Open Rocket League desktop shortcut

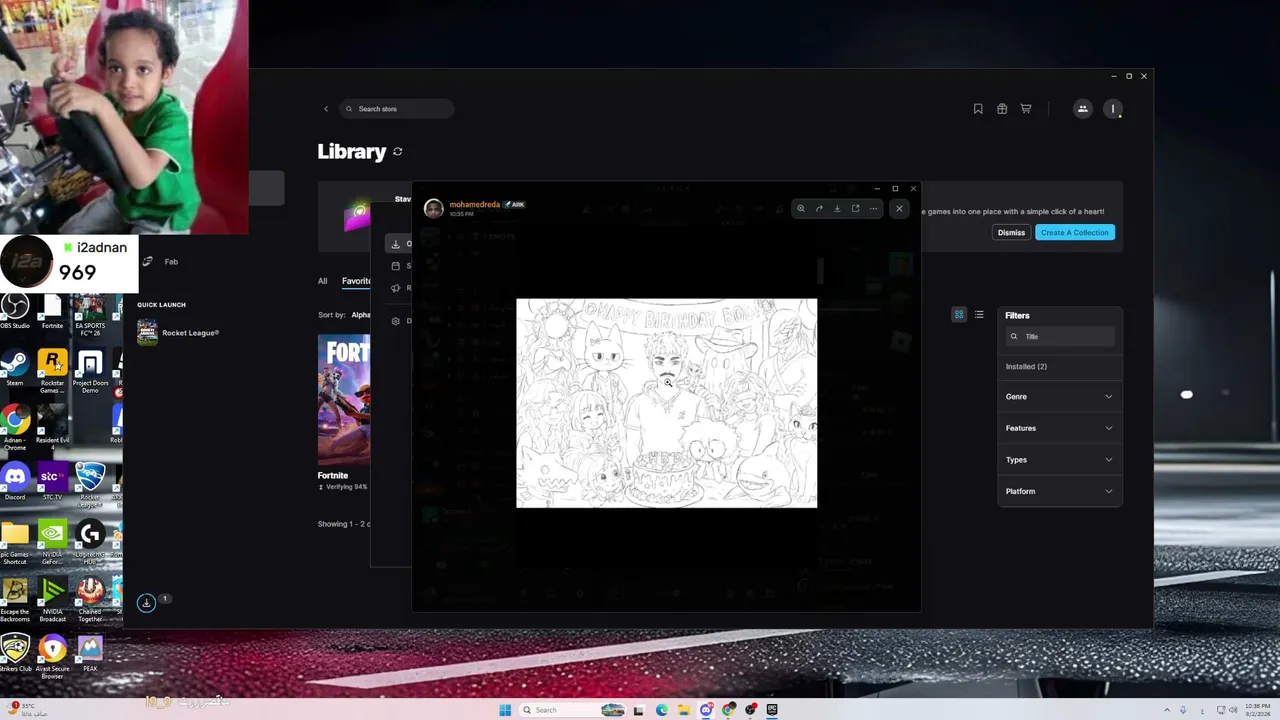click(x=90, y=485)
